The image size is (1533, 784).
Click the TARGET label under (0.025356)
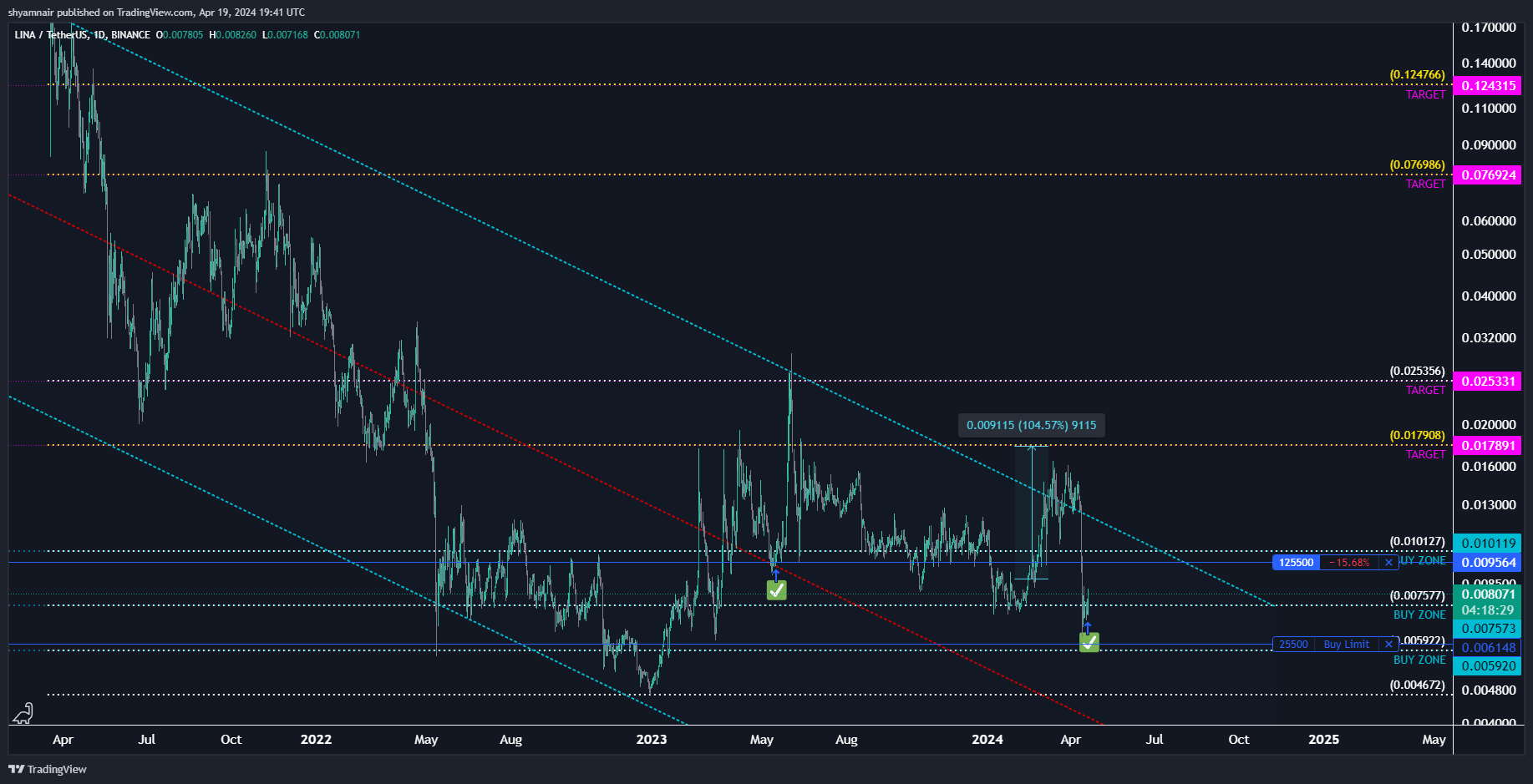click(1425, 390)
